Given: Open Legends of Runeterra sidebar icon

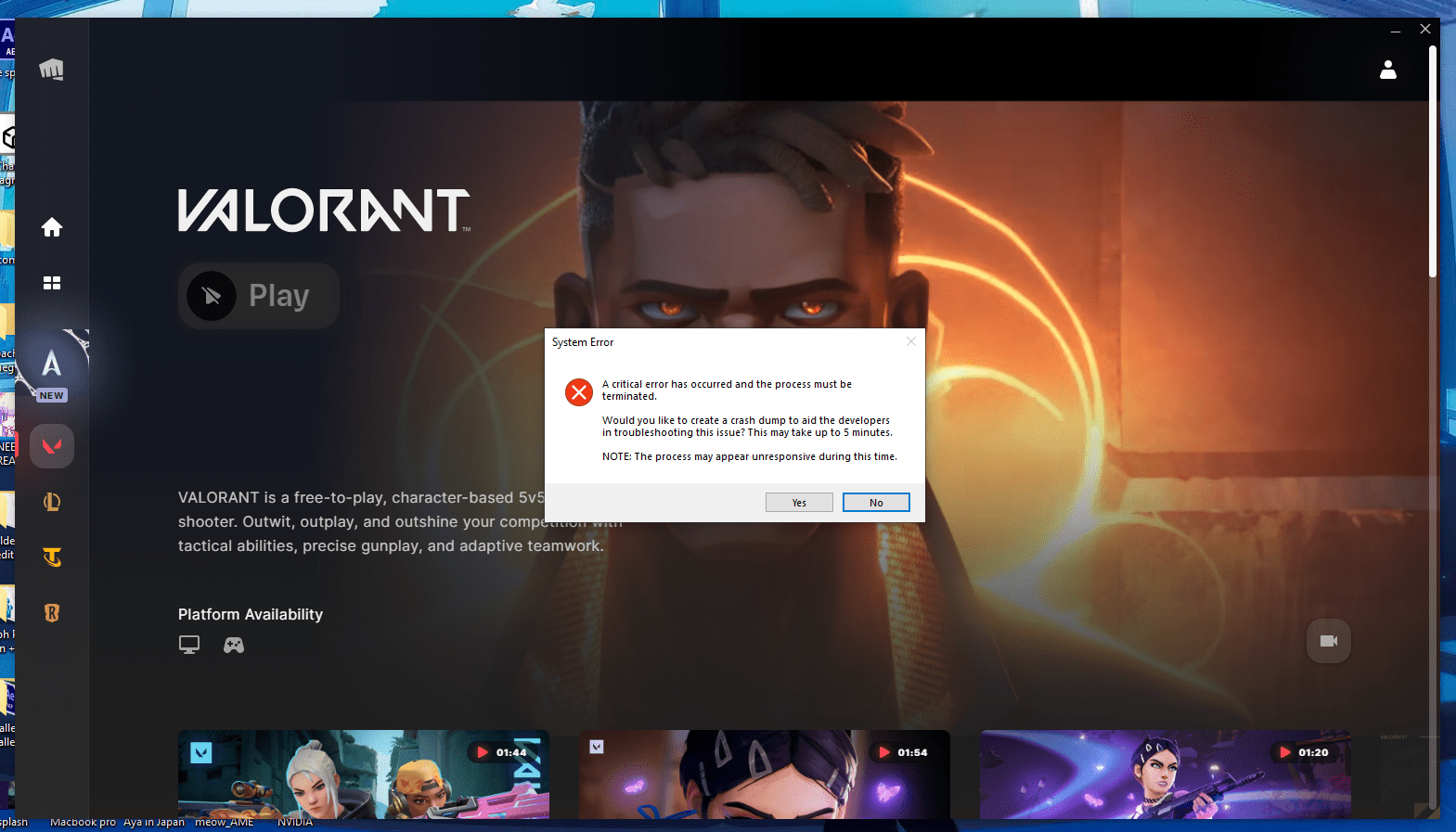Looking at the screenshot, I should (x=52, y=613).
